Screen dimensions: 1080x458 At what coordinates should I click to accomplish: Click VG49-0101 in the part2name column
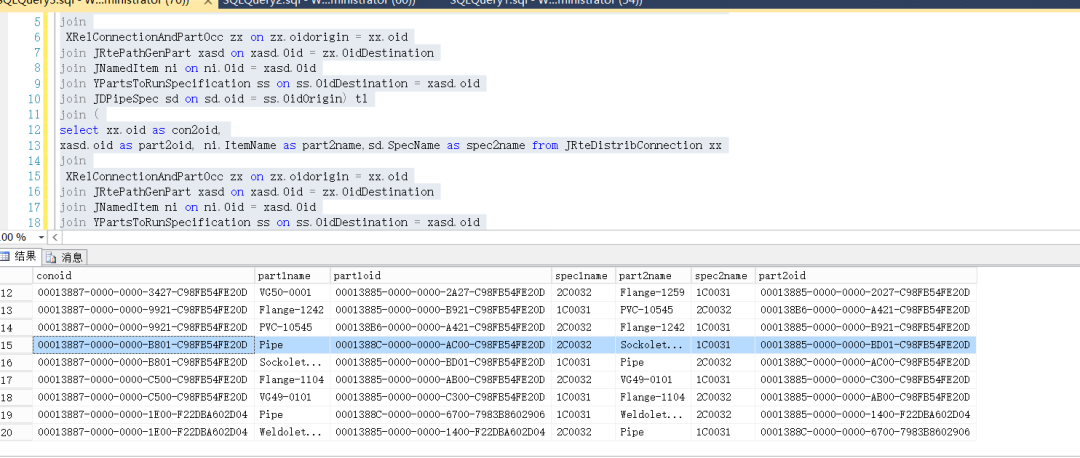coord(653,379)
